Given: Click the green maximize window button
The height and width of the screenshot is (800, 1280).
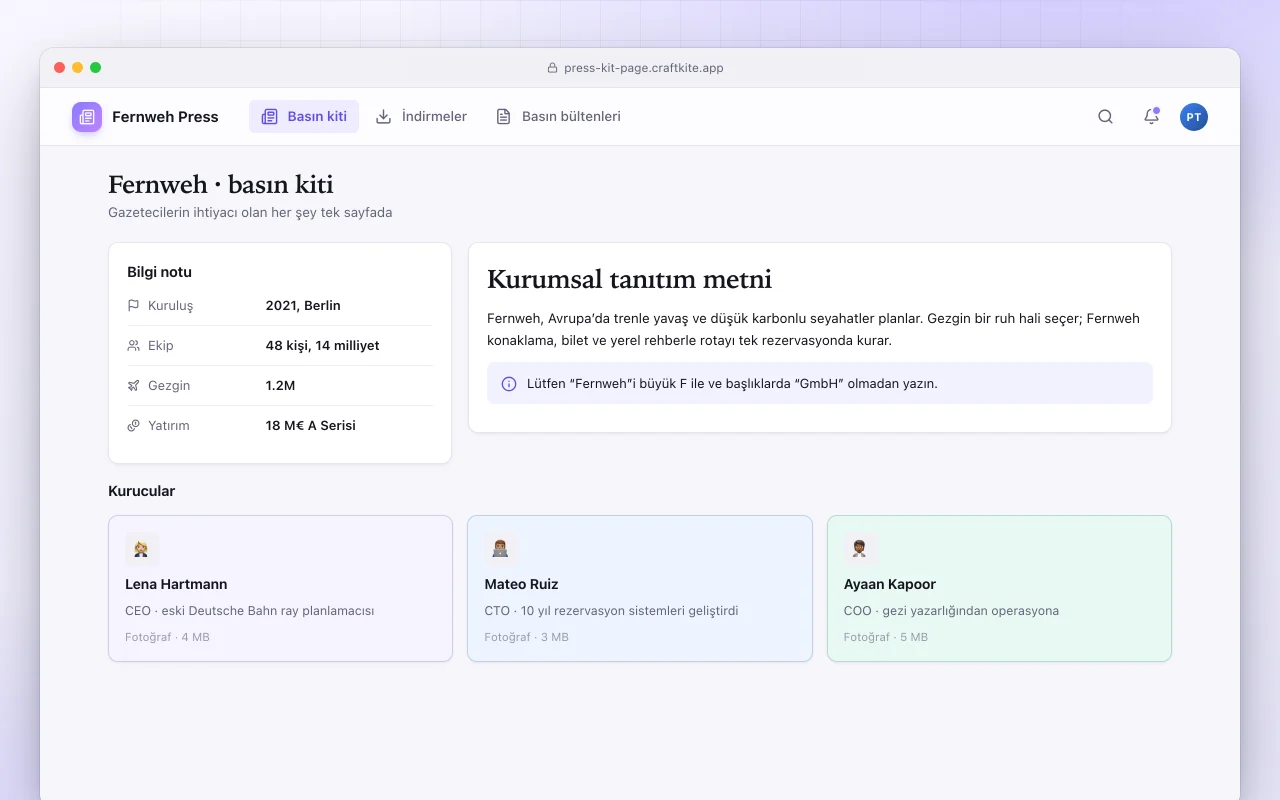Looking at the screenshot, I should click(x=96, y=68).
